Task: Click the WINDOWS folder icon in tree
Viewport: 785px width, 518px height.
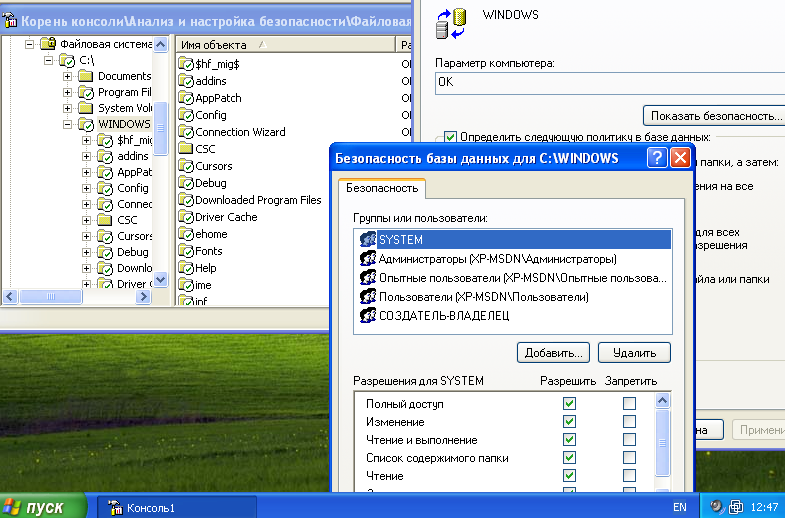Action: click(x=86, y=124)
